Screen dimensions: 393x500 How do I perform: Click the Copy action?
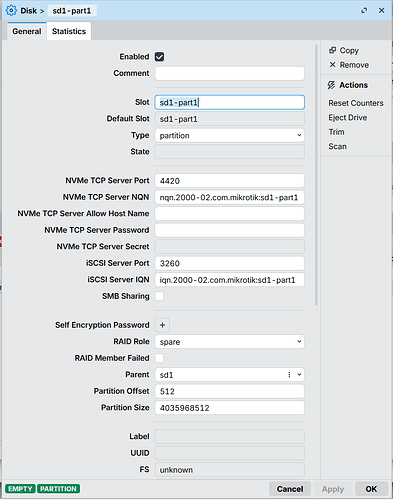click(x=349, y=50)
